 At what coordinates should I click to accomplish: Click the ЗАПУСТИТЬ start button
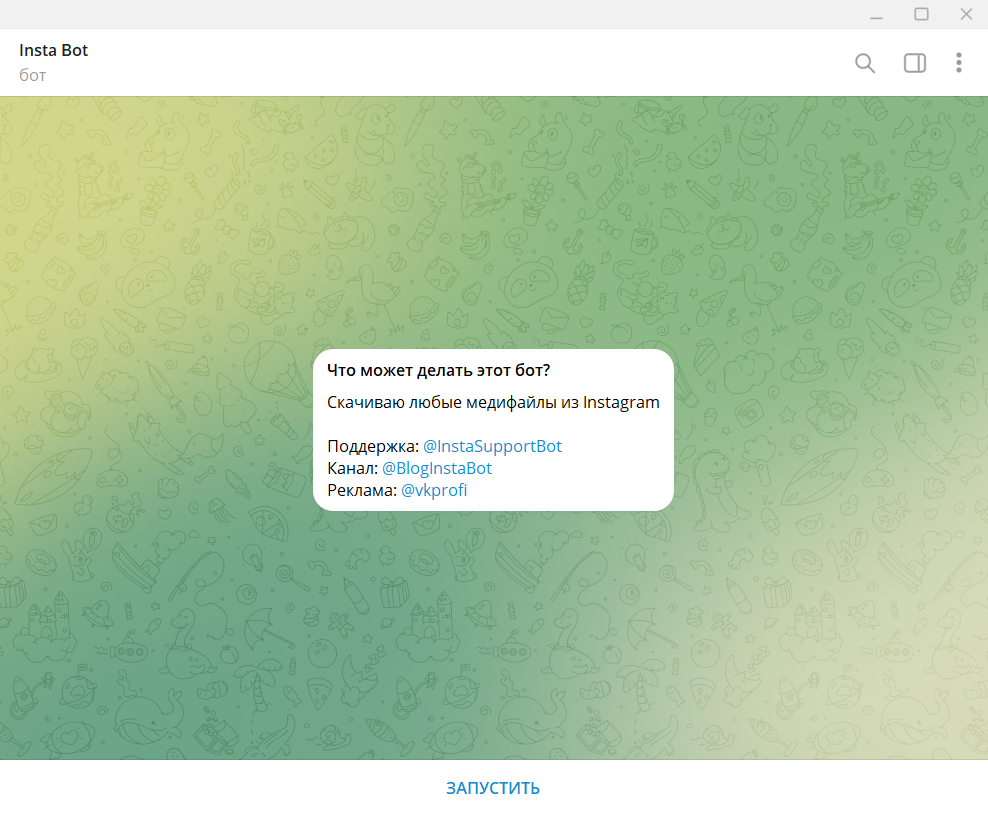pyautogui.click(x=493, y=788)
